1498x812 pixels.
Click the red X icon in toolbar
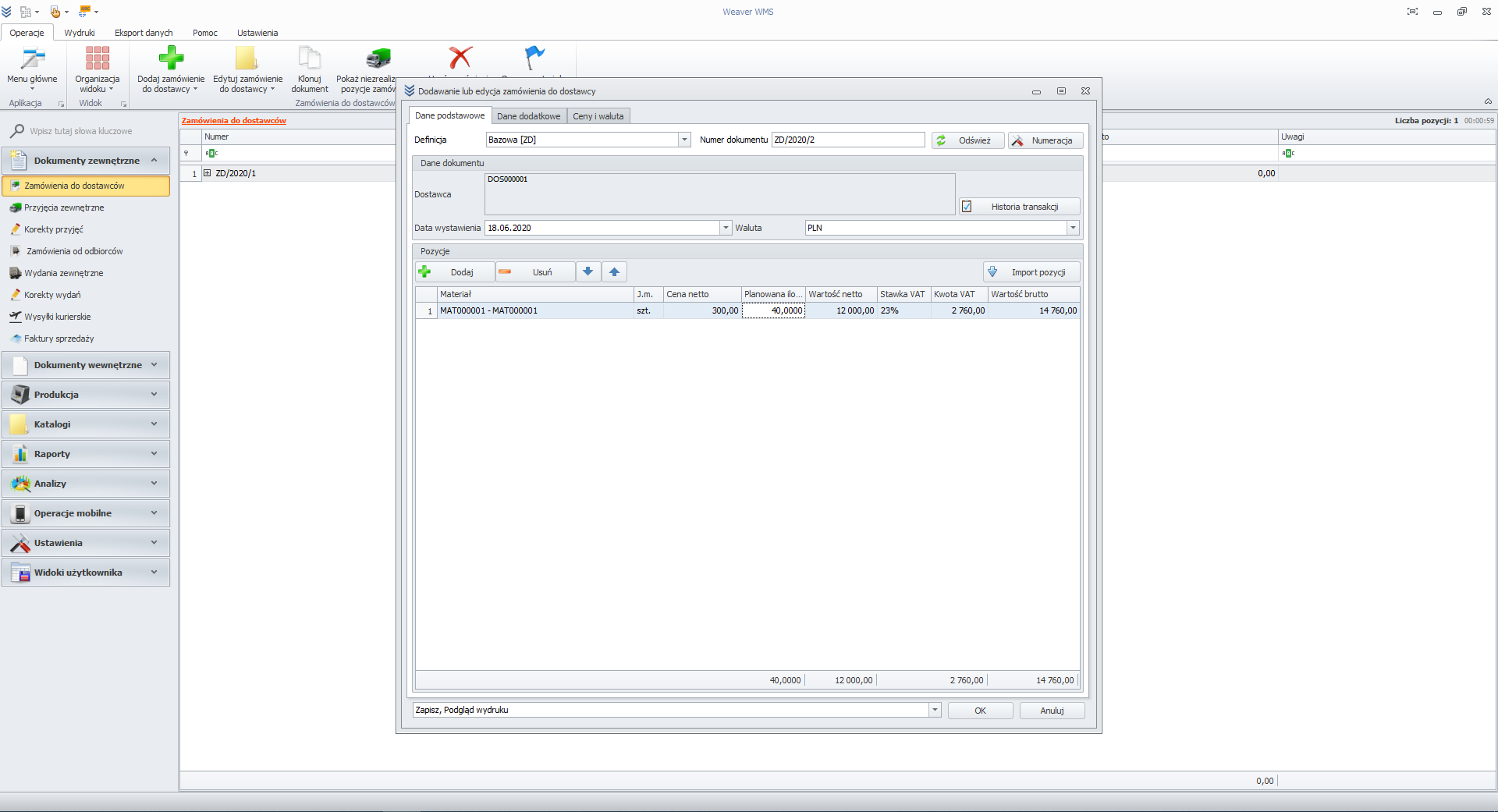click(461, 59)
